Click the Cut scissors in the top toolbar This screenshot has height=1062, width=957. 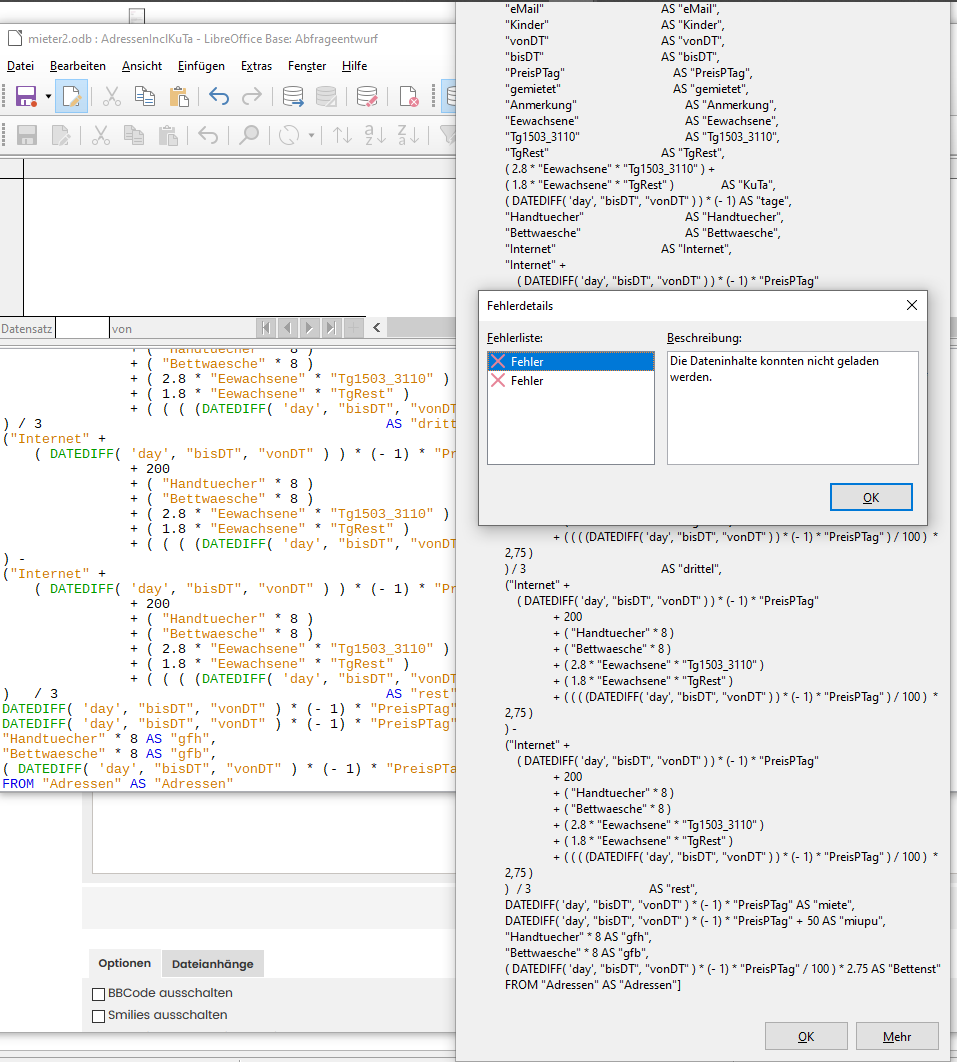[112, 96]
